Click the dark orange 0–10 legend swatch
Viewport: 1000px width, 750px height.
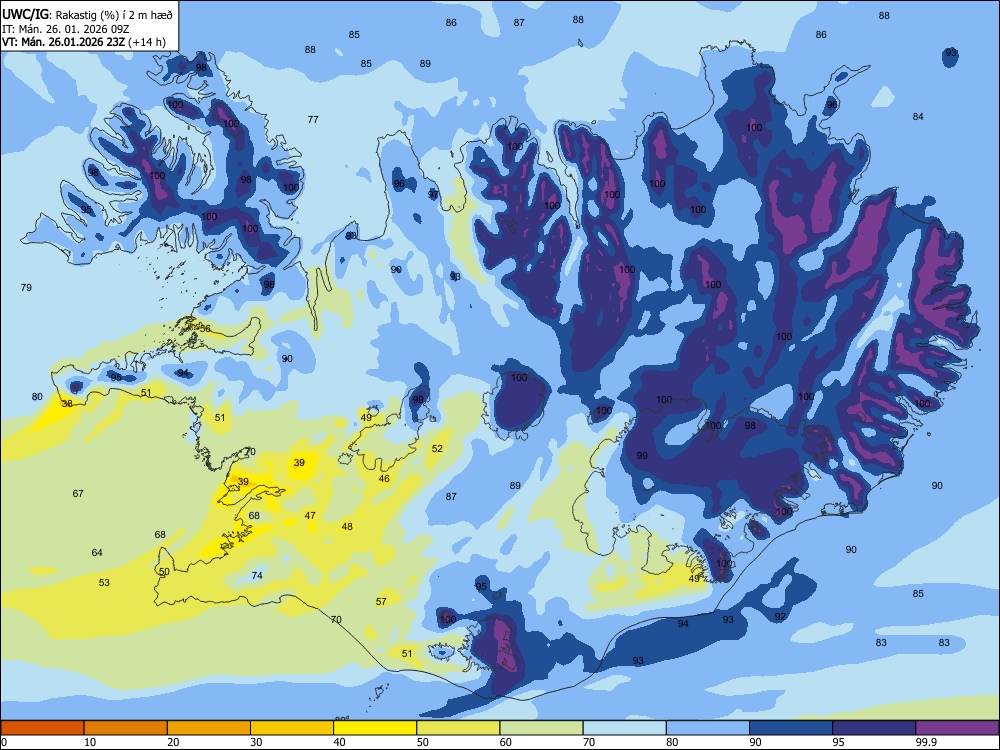[x=42, y=728]
